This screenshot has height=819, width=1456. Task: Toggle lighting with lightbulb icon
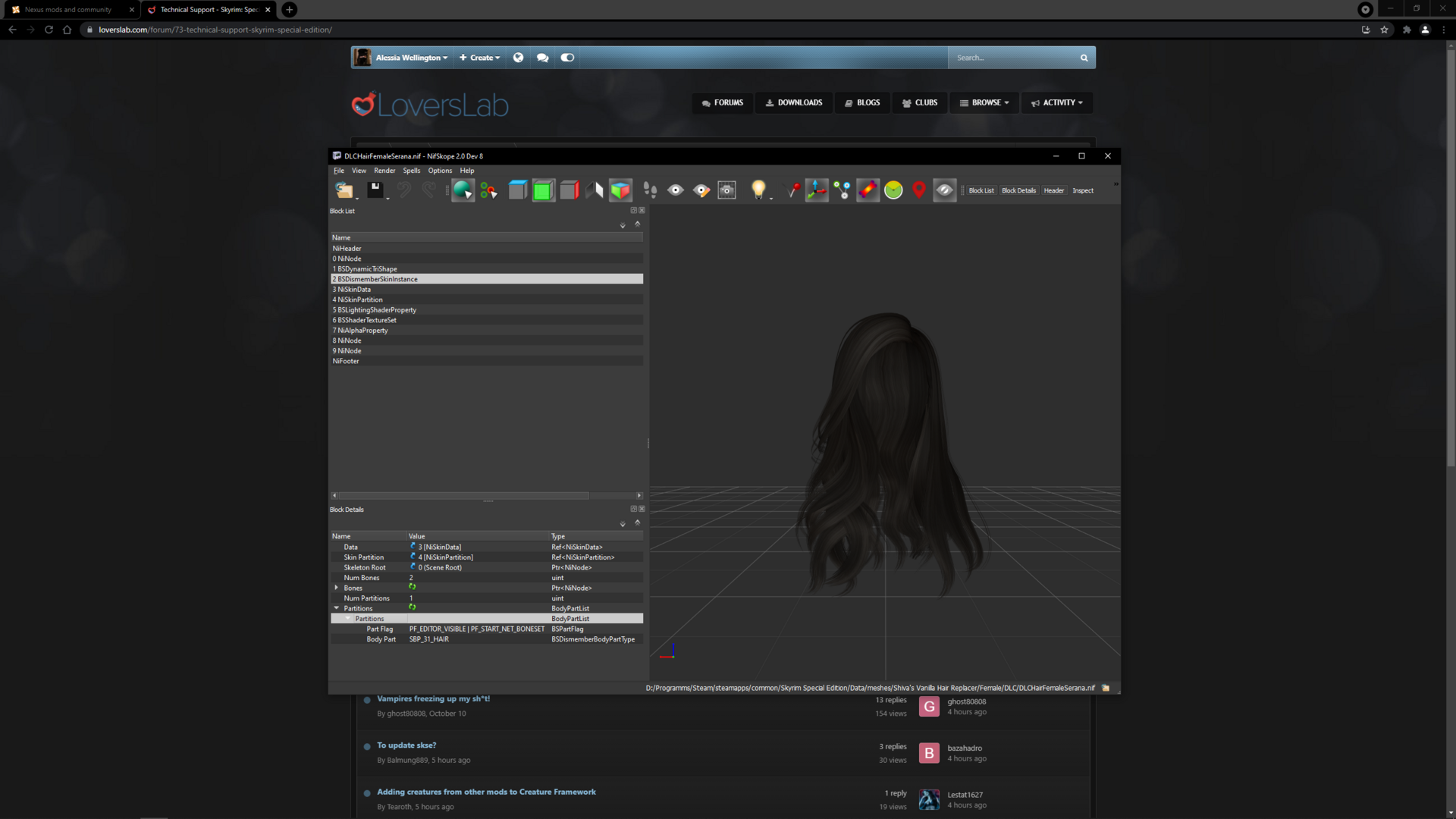[758, 190]
